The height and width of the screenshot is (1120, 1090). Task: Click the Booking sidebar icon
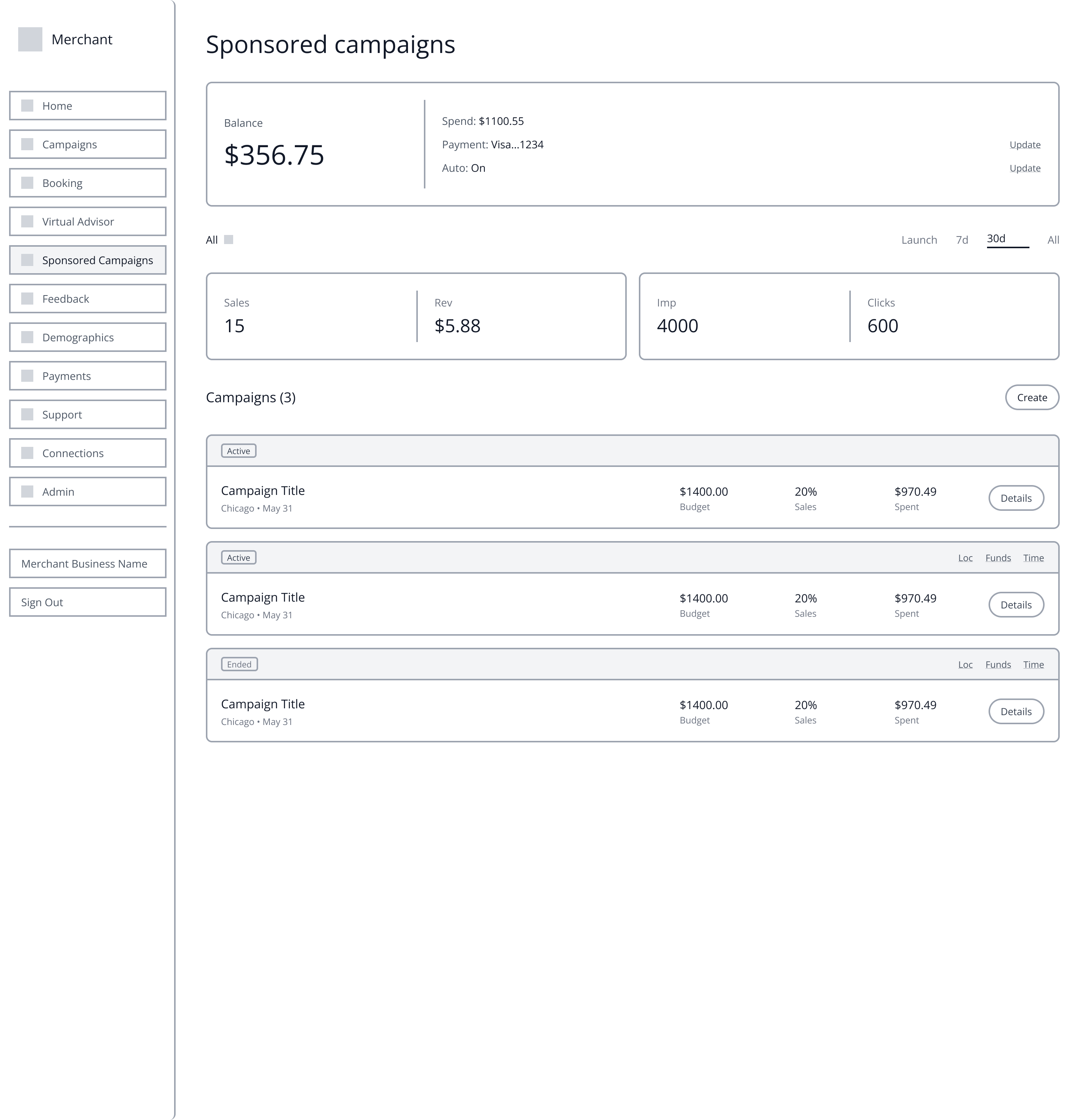[x=27, y=182]
